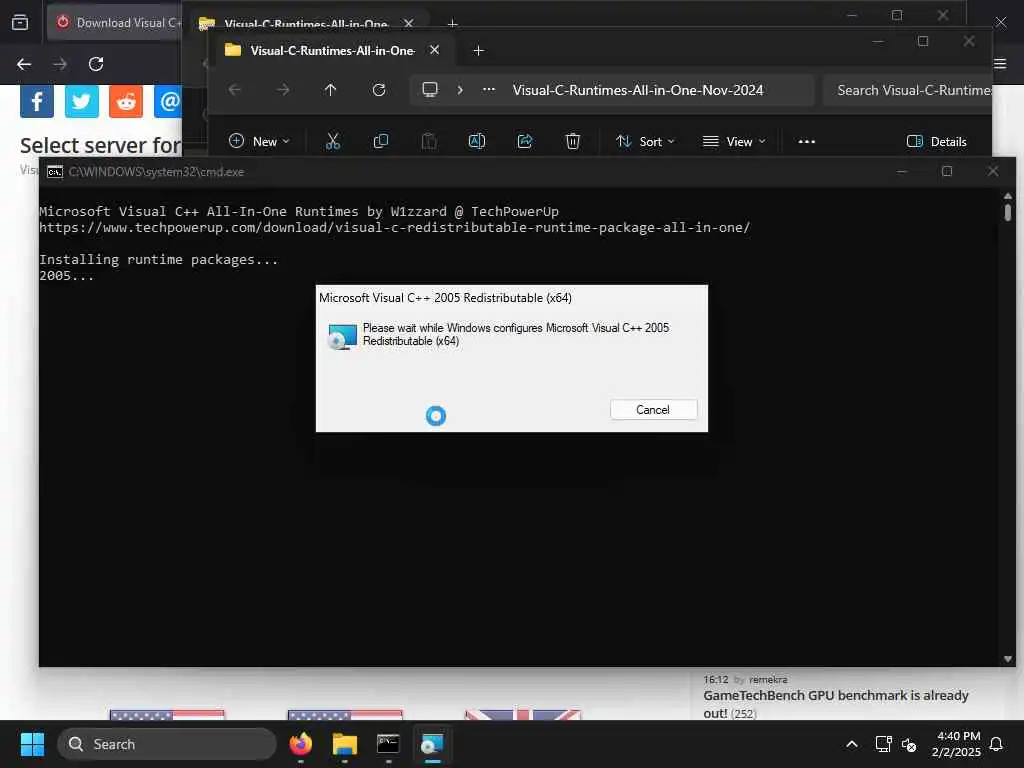This screenshot has height=768, width=1024.
Task: Open the See more ellipsis menu in toolbar
Action: (x=807, y=141)
